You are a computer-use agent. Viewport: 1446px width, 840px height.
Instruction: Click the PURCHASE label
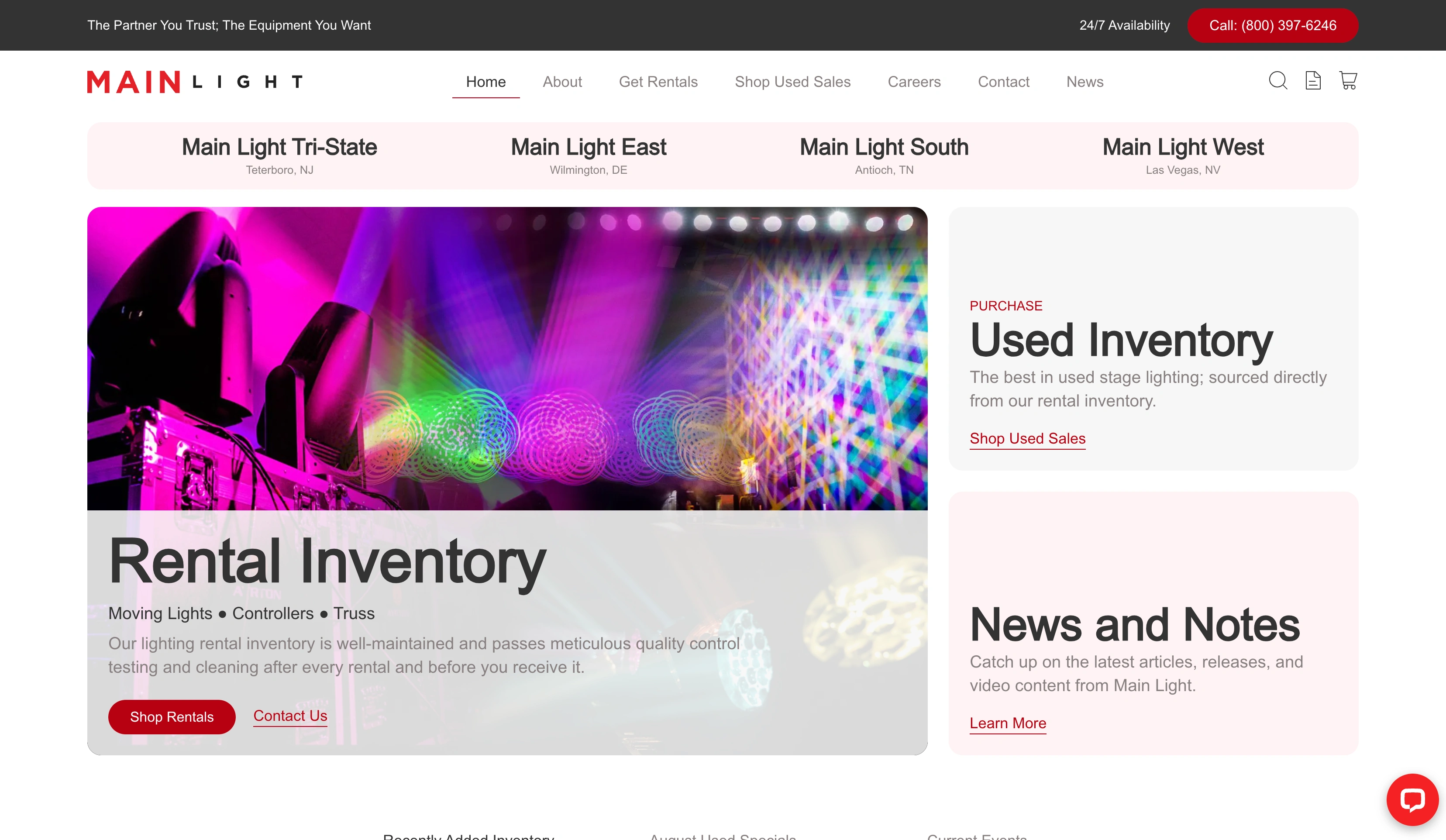click(1006, 306)
